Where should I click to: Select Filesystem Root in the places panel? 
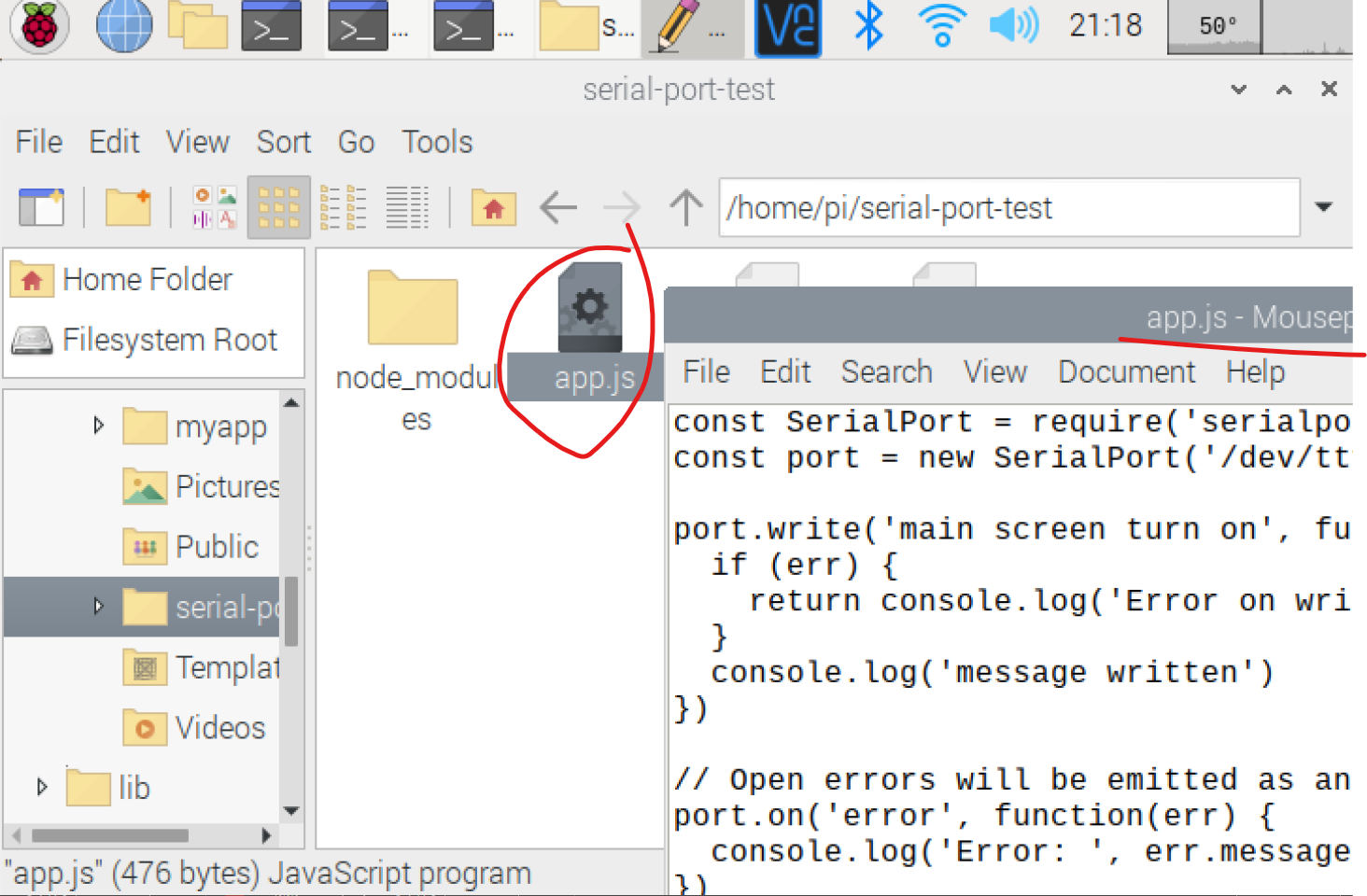coord(169,340)
